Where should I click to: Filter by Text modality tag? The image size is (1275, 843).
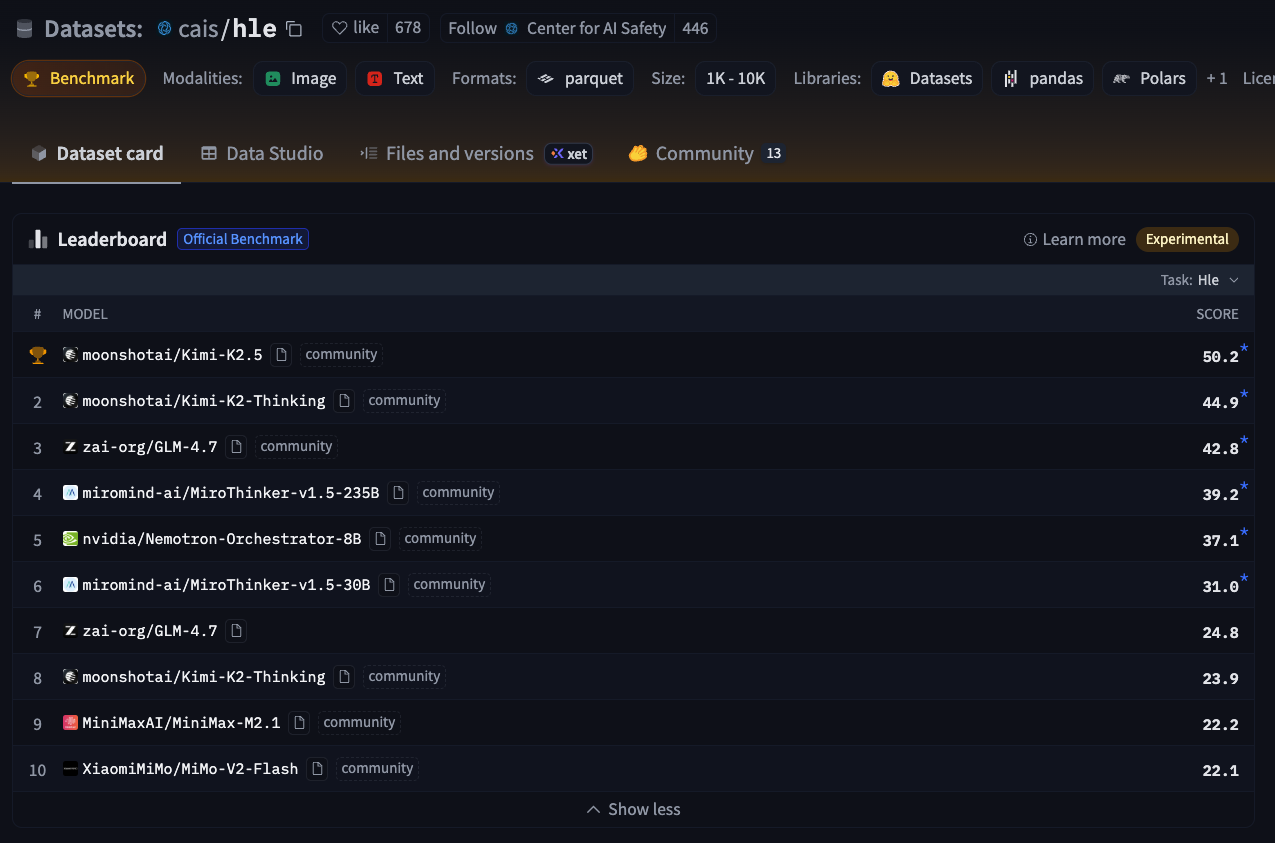click(x=395, y=78)
